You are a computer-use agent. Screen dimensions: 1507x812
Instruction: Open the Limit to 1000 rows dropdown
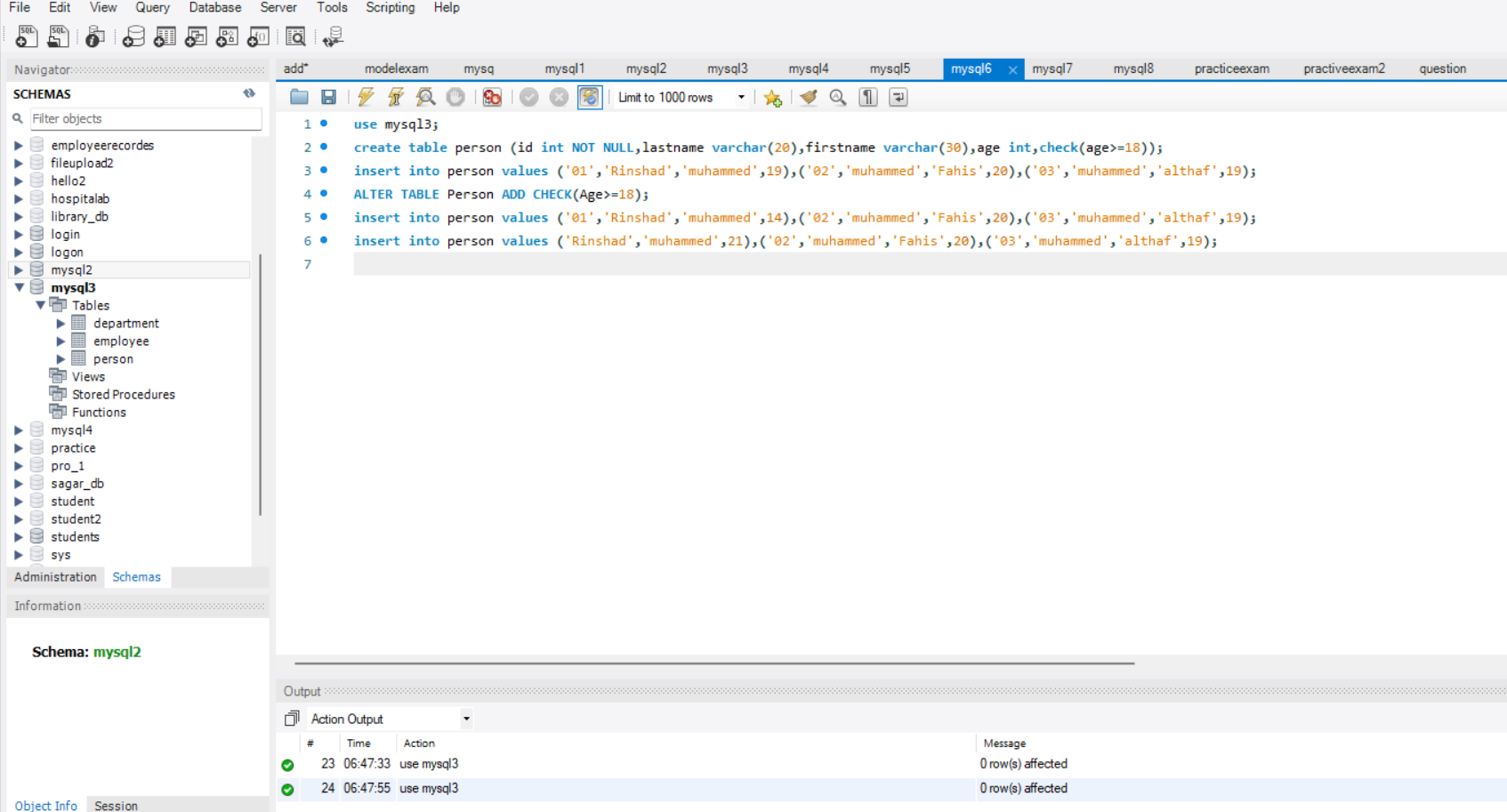click(742, 97)
